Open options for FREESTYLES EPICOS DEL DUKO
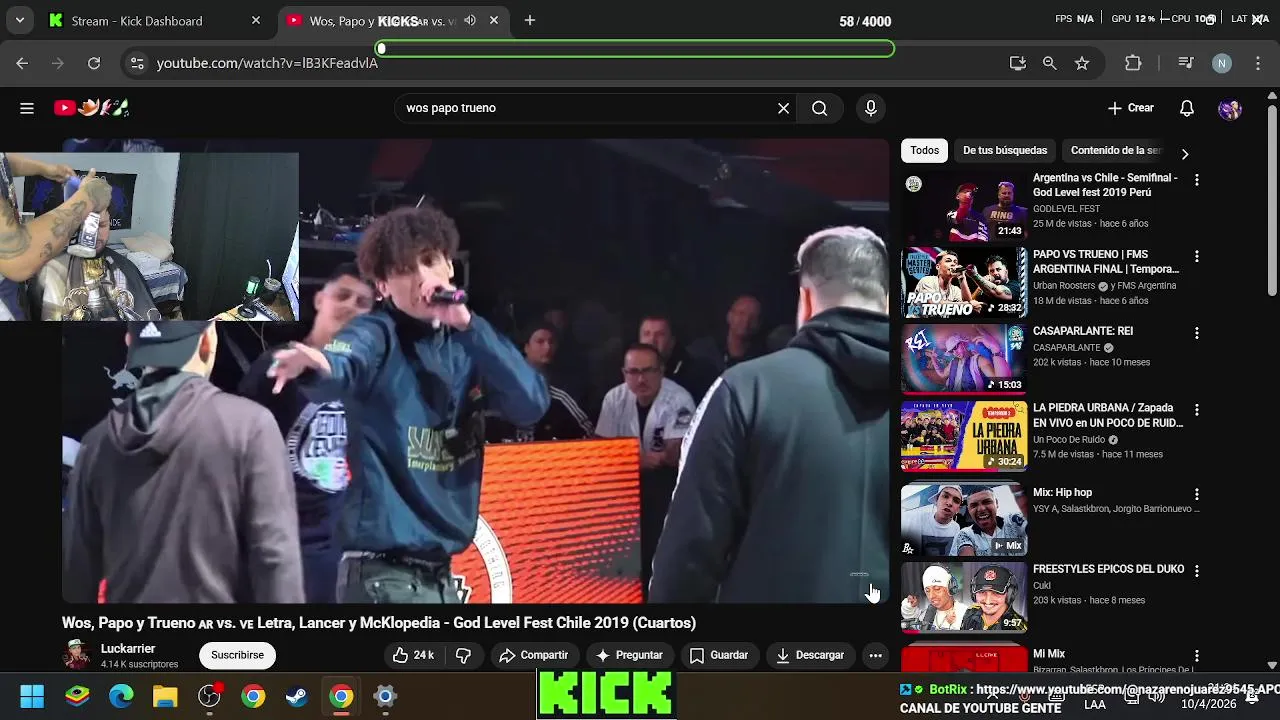Screen dimensions: 1280x720 pyautogui.click(x=1197, y=571)
